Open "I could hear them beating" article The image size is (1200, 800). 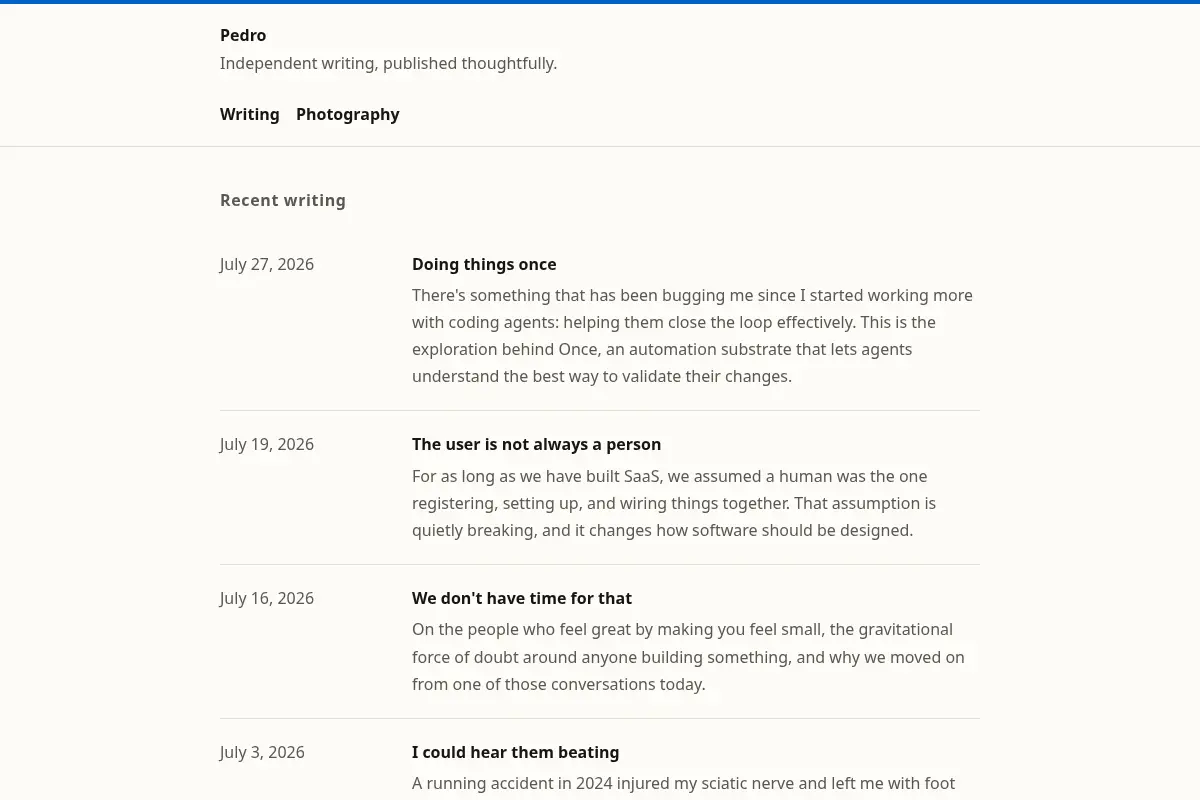point(515,752)
